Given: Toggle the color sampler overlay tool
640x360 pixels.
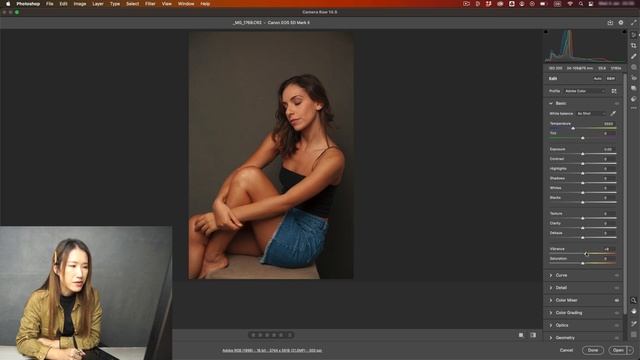Looking at the screenshot, I should [x=633, y=323].
